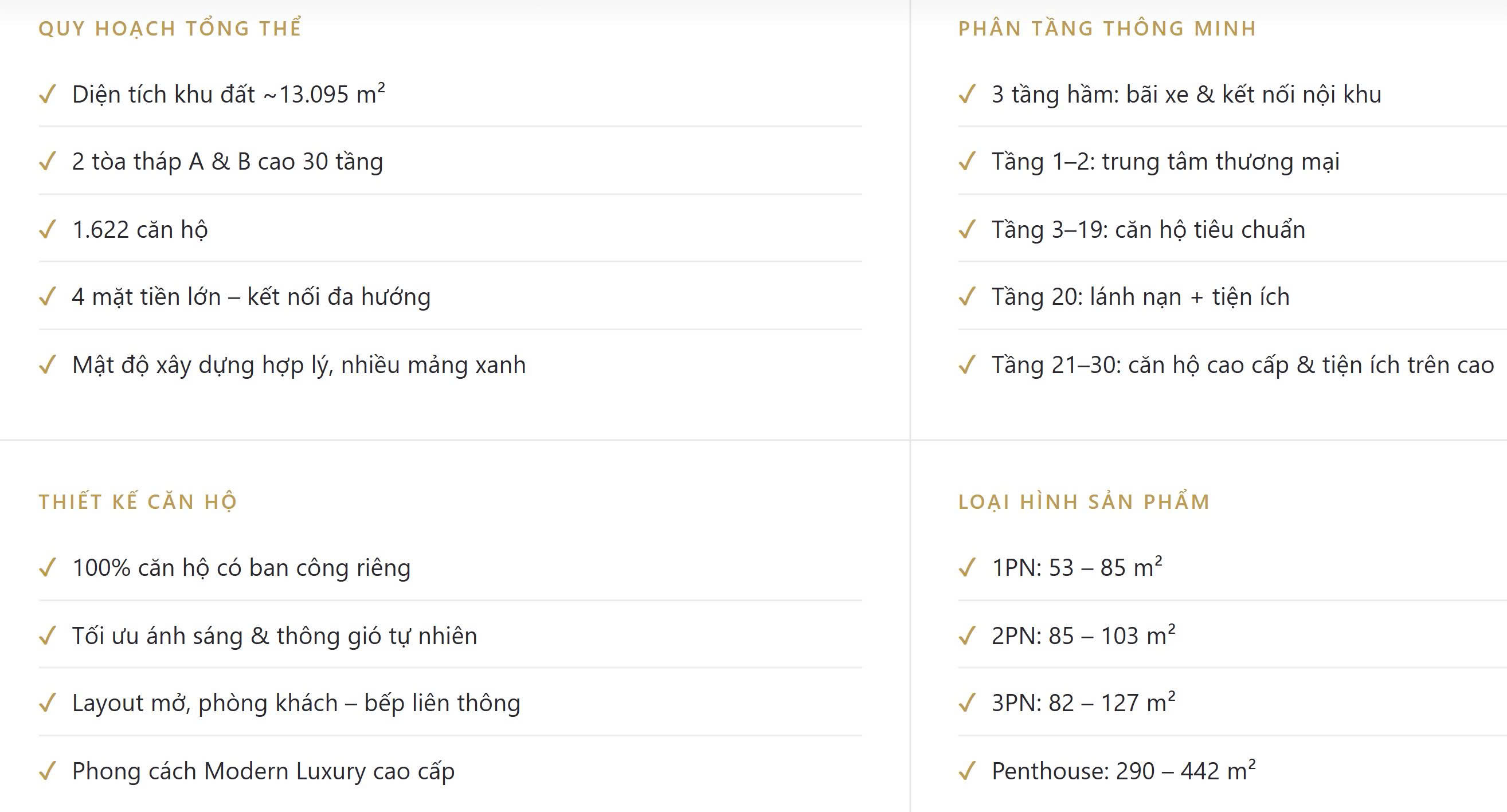Viewport: 1507px width, 812px height.
Task: Click checkmark beside 3 tầng hầm item
Action: (x=967, y=94)
